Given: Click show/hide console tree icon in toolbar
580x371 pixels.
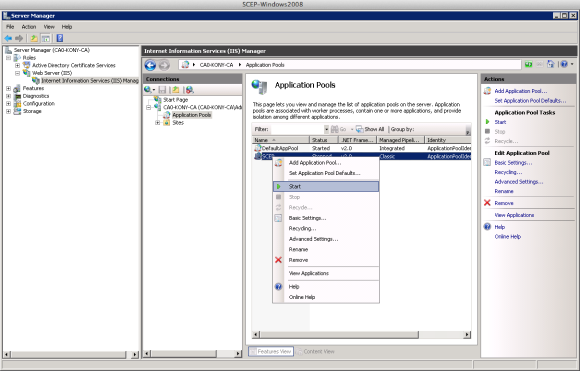Looking at the screenshot, I should click(46, 38).
